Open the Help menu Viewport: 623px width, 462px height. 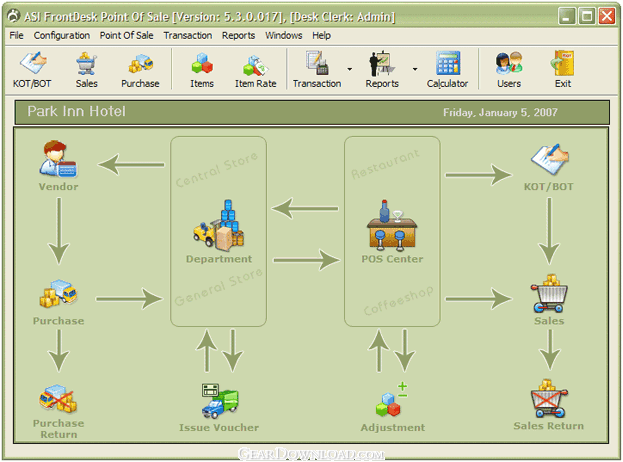(321, 35)
